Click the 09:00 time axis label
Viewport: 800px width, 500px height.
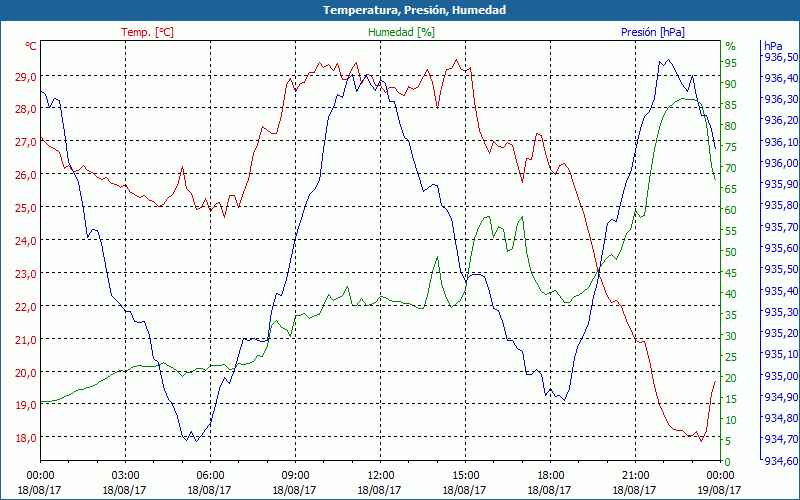pyautogui.click(x=295, y=475)
